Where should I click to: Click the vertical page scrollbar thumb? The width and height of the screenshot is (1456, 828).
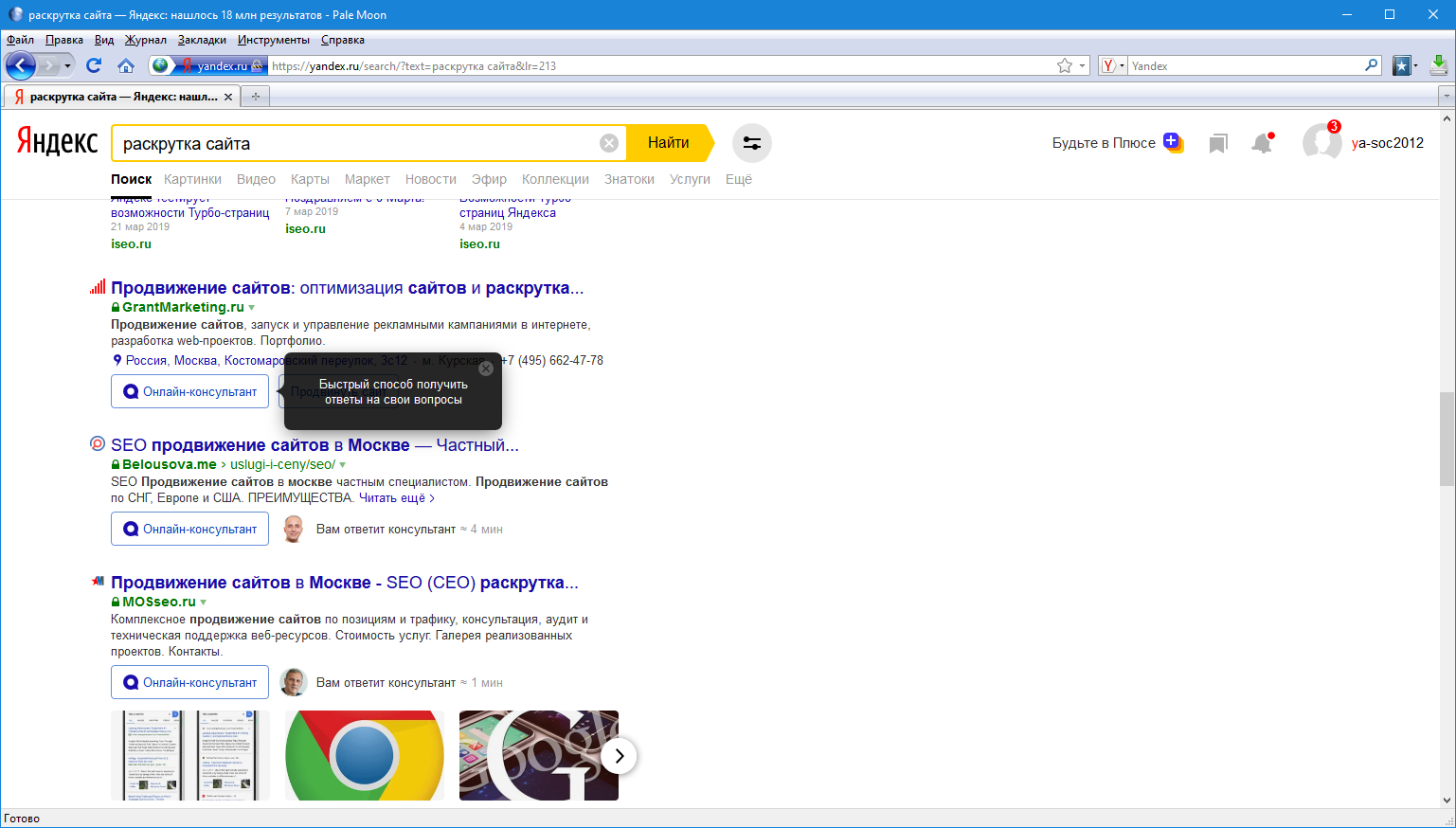[1447, 439]
